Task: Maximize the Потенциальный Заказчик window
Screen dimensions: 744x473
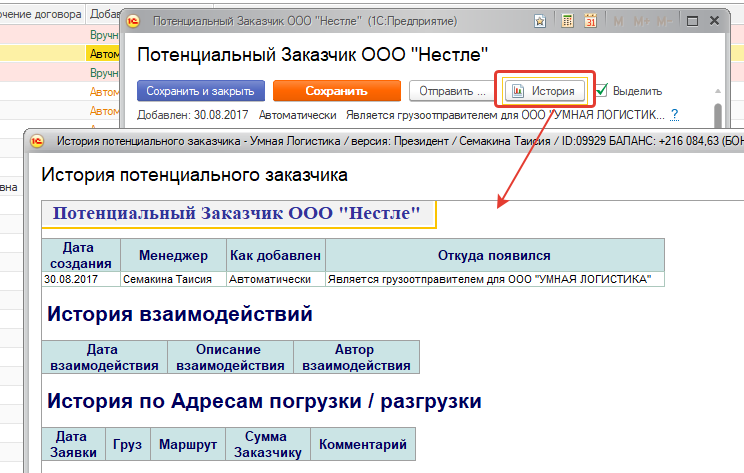Action: coord(692,21)
